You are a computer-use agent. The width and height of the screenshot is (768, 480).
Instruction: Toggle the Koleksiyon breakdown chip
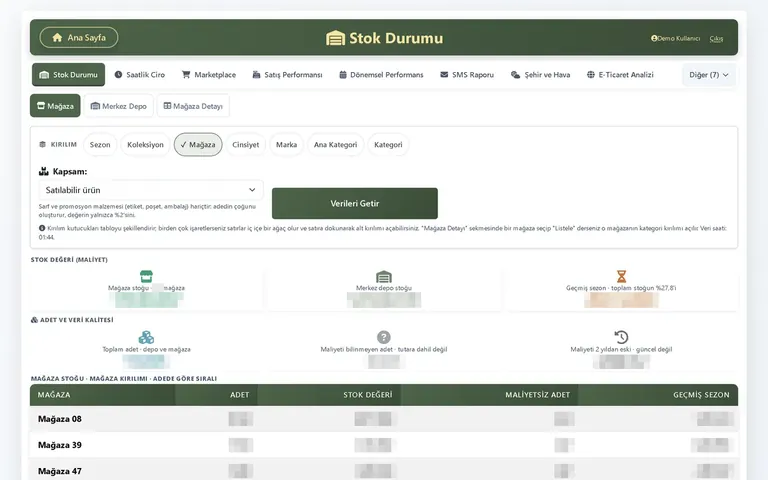[145, 144]
